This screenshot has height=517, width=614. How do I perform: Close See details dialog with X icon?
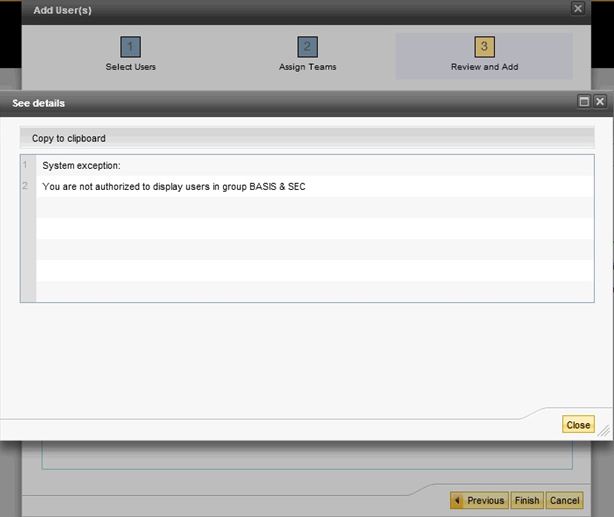point(600,101)
